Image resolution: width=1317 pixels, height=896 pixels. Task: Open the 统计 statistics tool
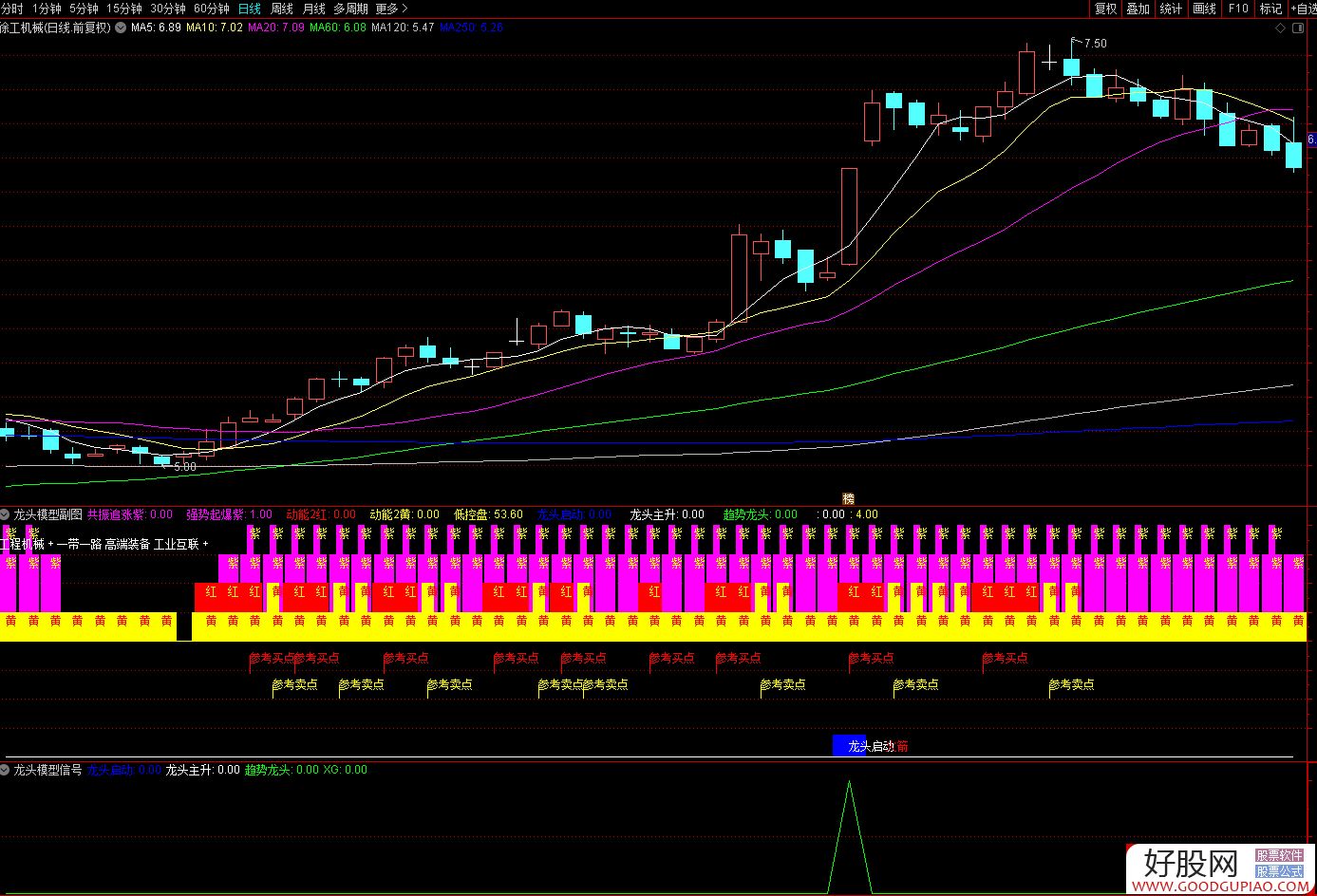pyautogui.click(x=1172, y=9)
